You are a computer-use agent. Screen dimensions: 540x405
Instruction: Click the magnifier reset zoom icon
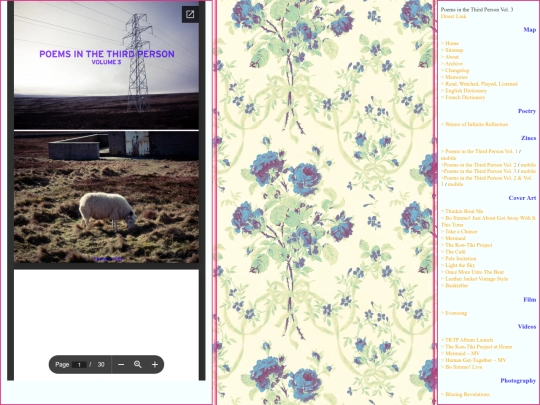pyautogui.click(x=138, y=364)
